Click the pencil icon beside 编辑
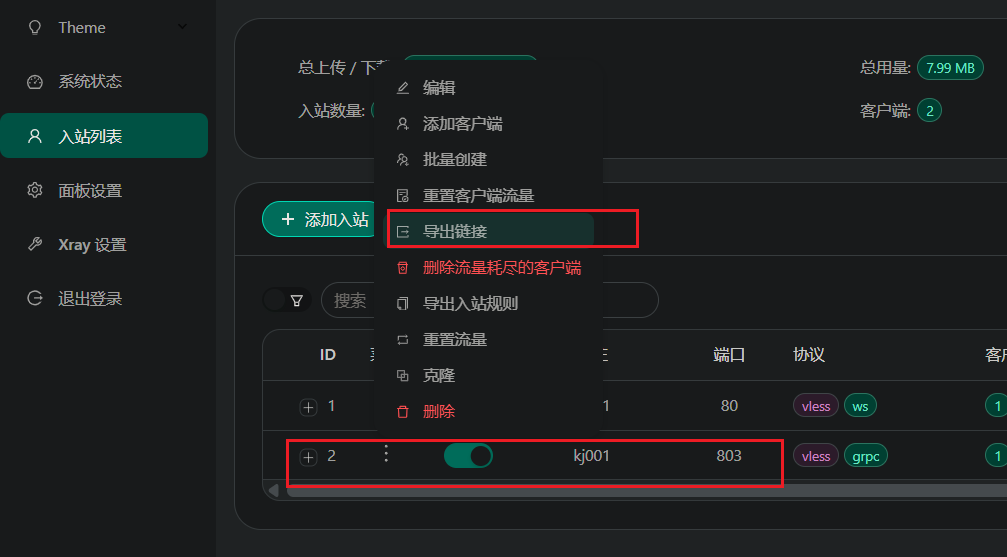 click(x=403, y=88)
